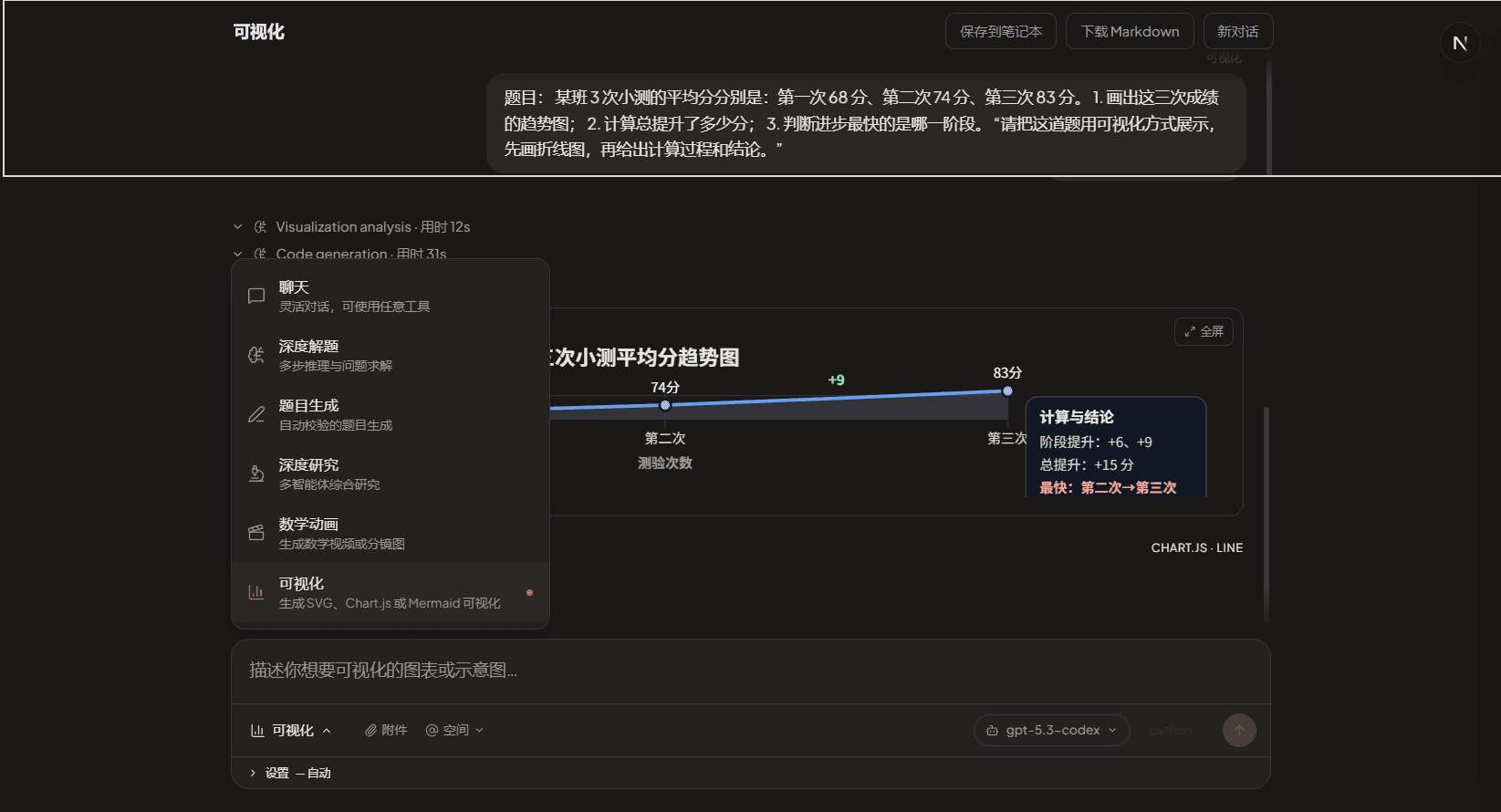Click the 下载 Markdown button

click(x=1130, y=31)
